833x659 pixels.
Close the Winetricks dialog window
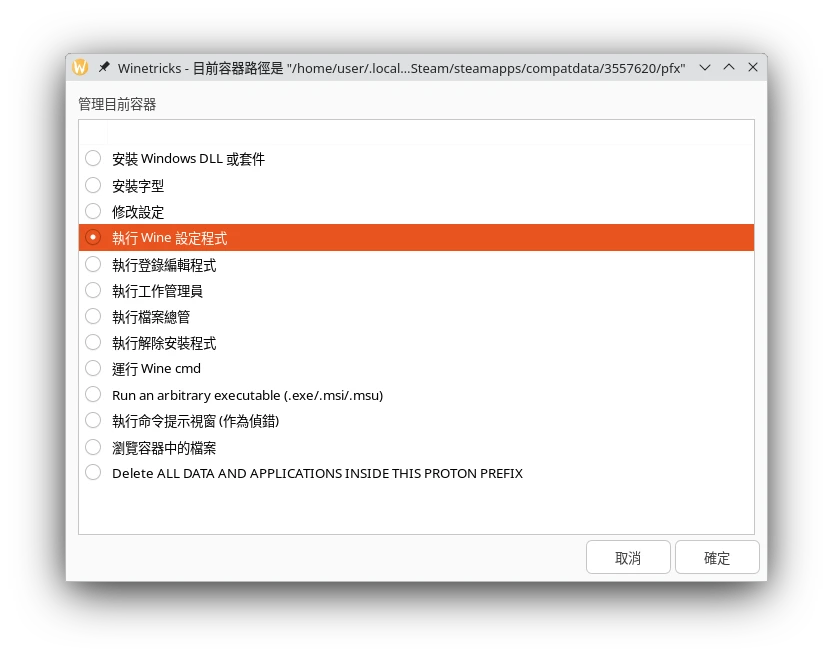coord(753,67)
